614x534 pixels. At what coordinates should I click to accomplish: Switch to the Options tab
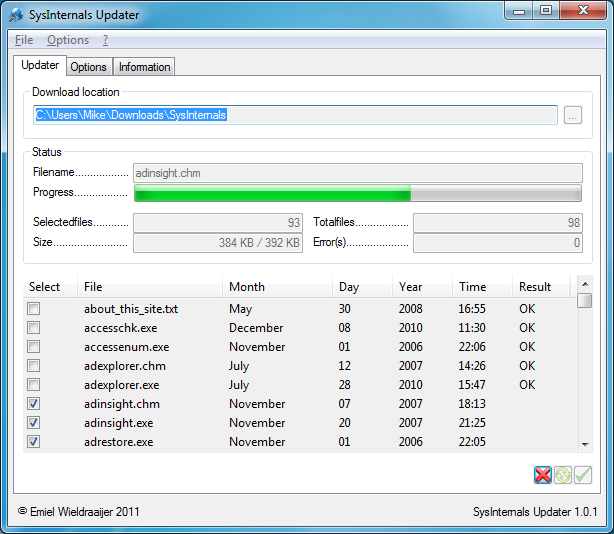pyautogui.click(x=88, y=67)
